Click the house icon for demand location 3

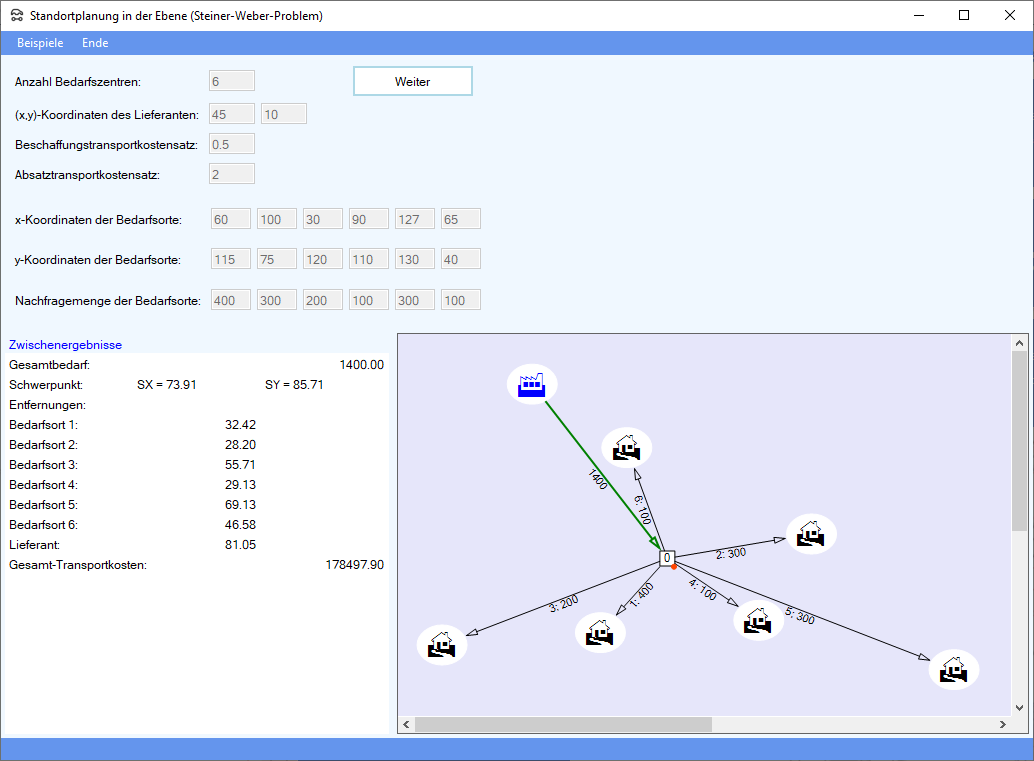[442, 645]
